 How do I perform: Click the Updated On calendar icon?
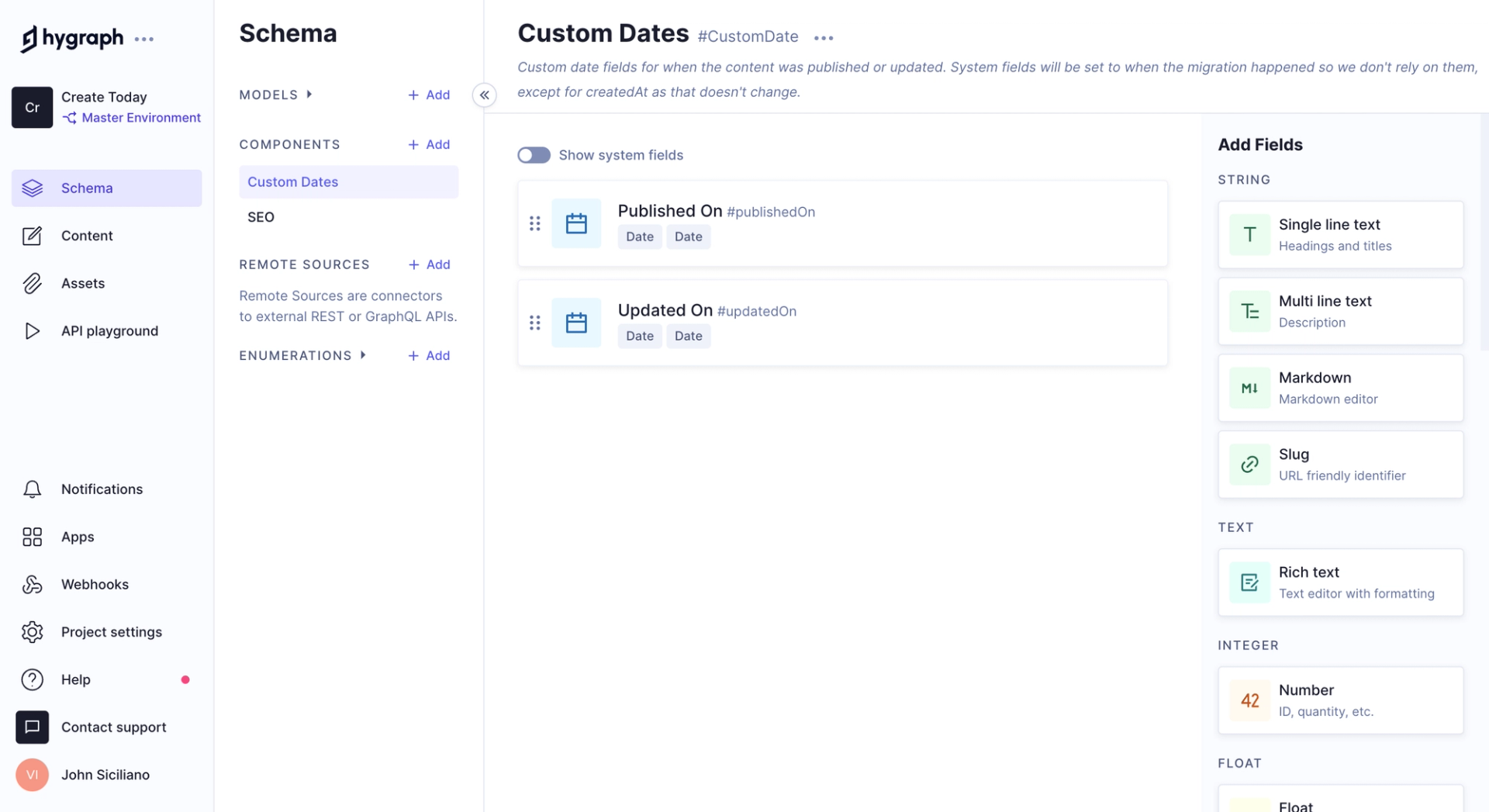576,323
